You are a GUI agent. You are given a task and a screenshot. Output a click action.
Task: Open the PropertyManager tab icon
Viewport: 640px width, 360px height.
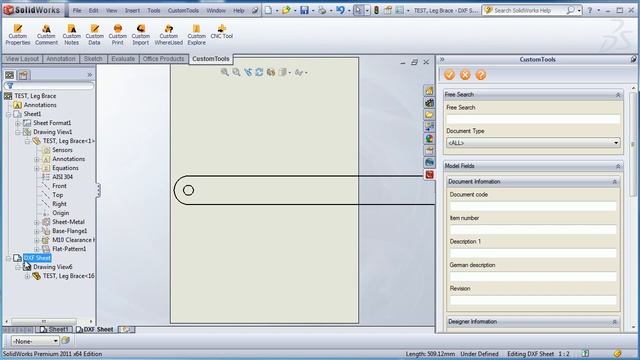(x=23, y=75)
